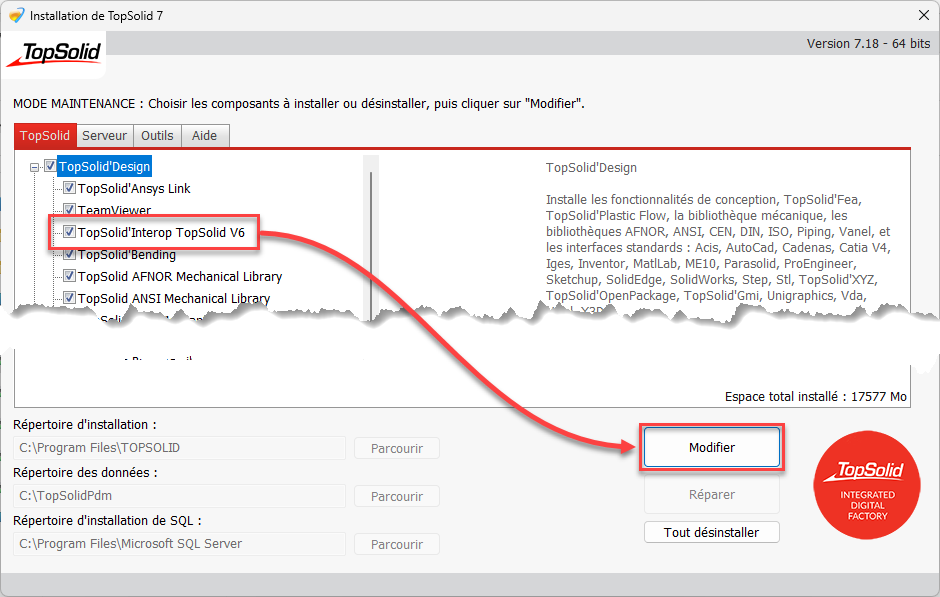Image resolution: width=940 pixels, height=597 pixels.
Task: Open the Aide tab
Action: coord(204,136)
